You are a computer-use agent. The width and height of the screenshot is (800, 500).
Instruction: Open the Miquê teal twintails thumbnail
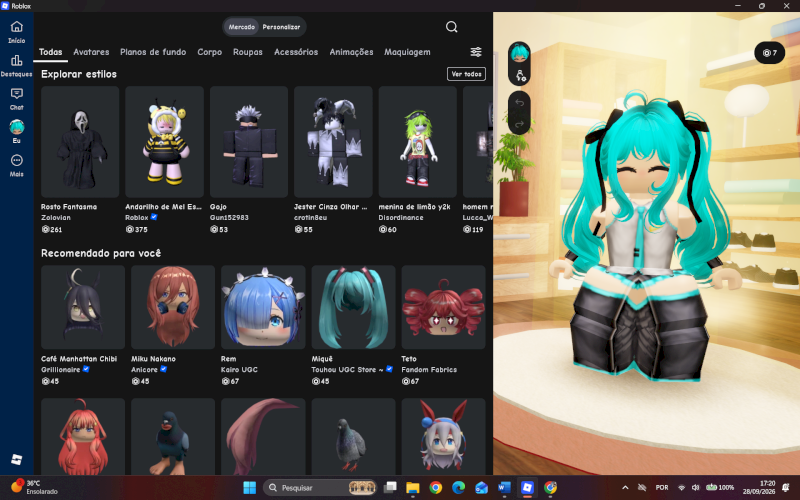point(354,307)
